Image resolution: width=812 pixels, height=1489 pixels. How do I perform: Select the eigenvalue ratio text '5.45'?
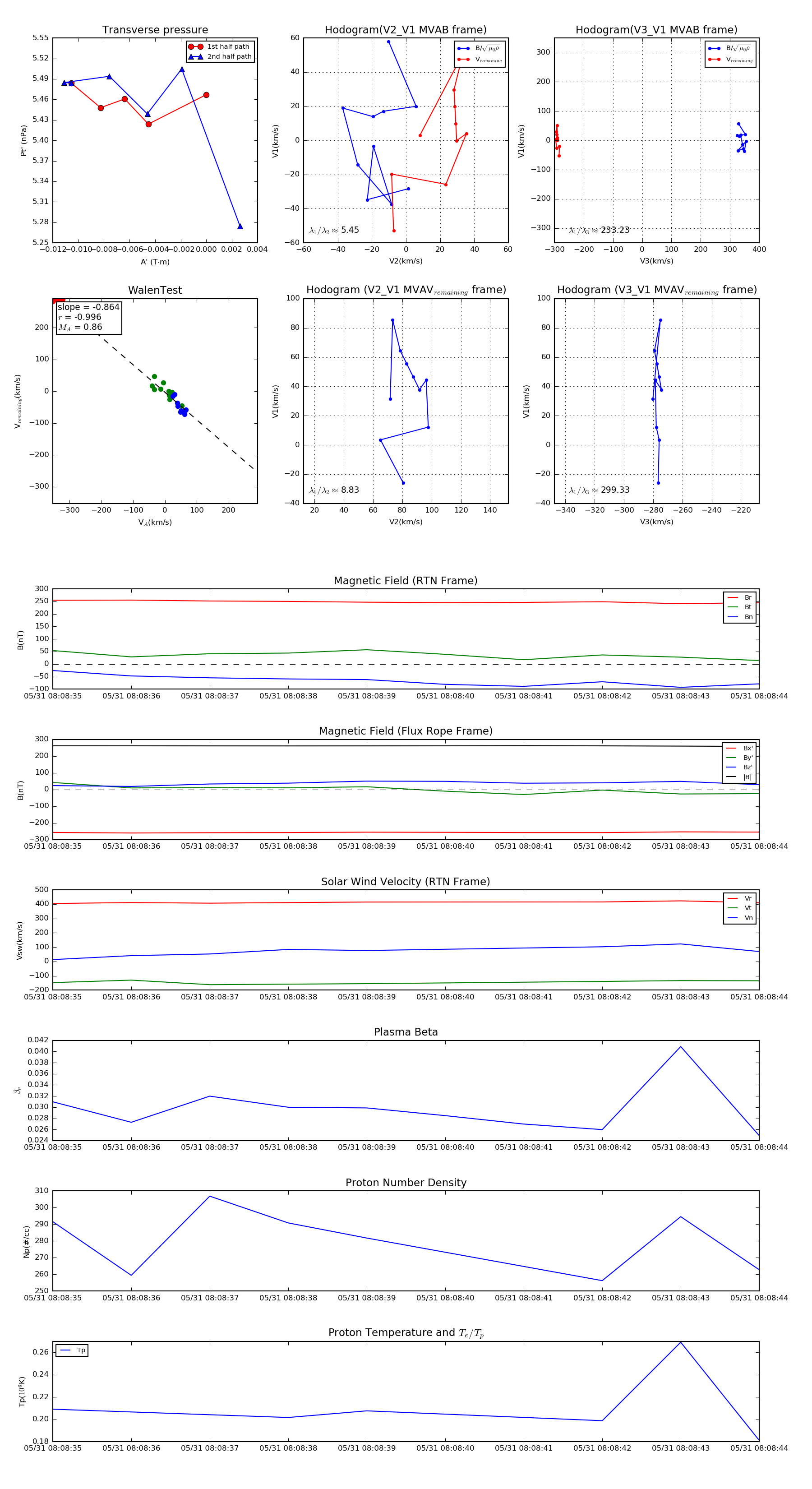tap(350, 230)
